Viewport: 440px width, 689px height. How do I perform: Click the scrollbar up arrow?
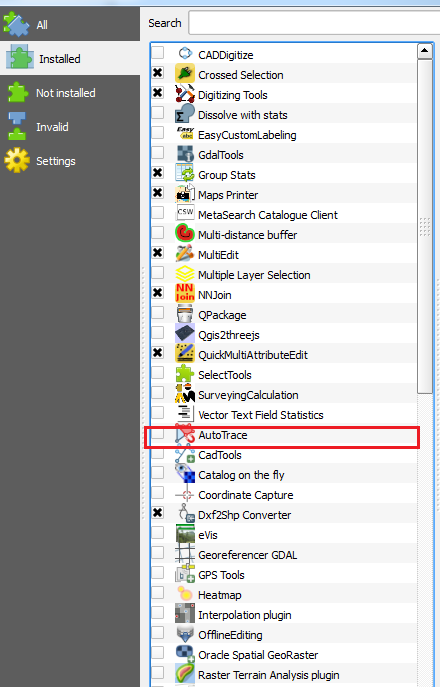pos(425,51)
